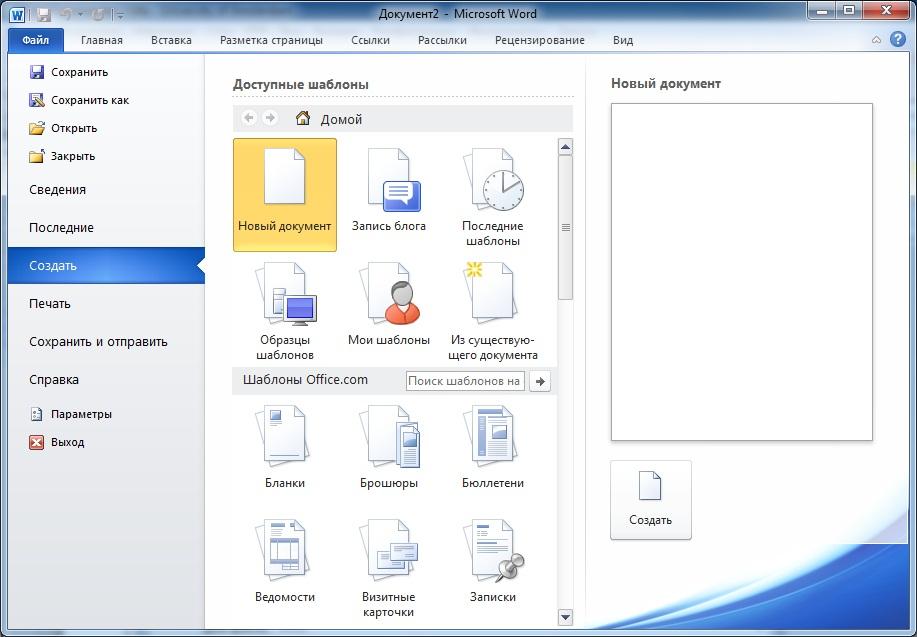Click Выход to exit Word
This screenshot has width=917, height=637.
click(57, 442)
